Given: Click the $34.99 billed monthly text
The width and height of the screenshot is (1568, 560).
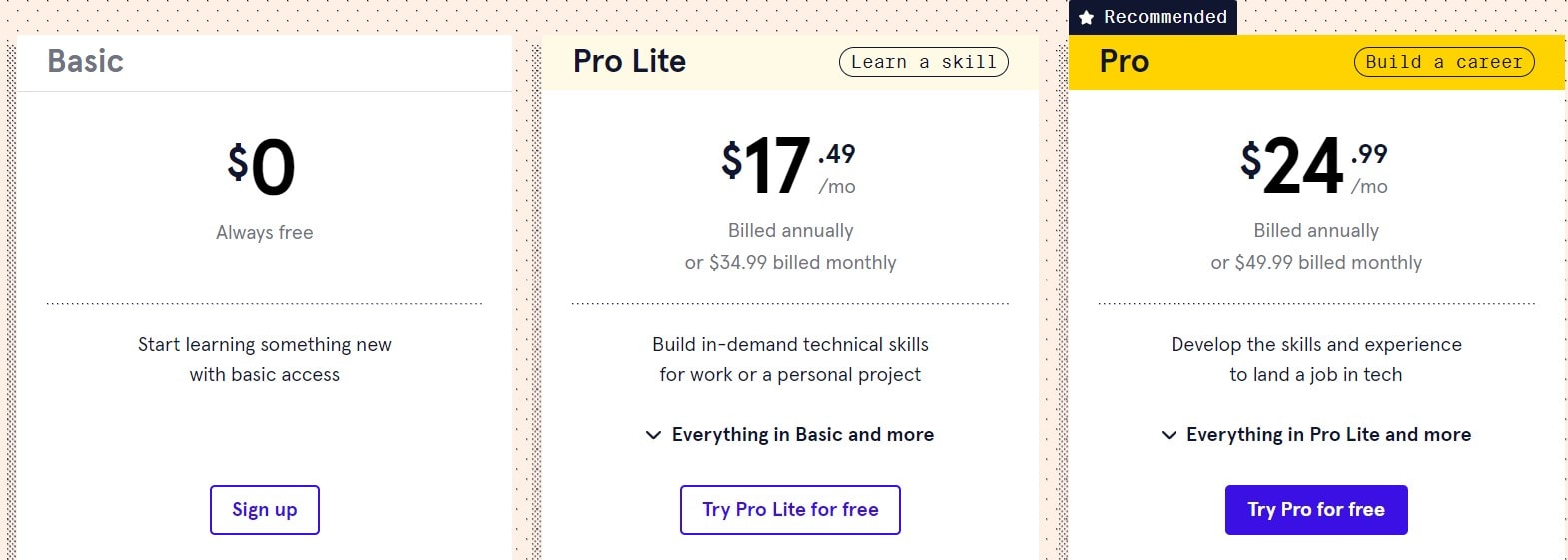Looking at the screenshot, I should 790,263.
